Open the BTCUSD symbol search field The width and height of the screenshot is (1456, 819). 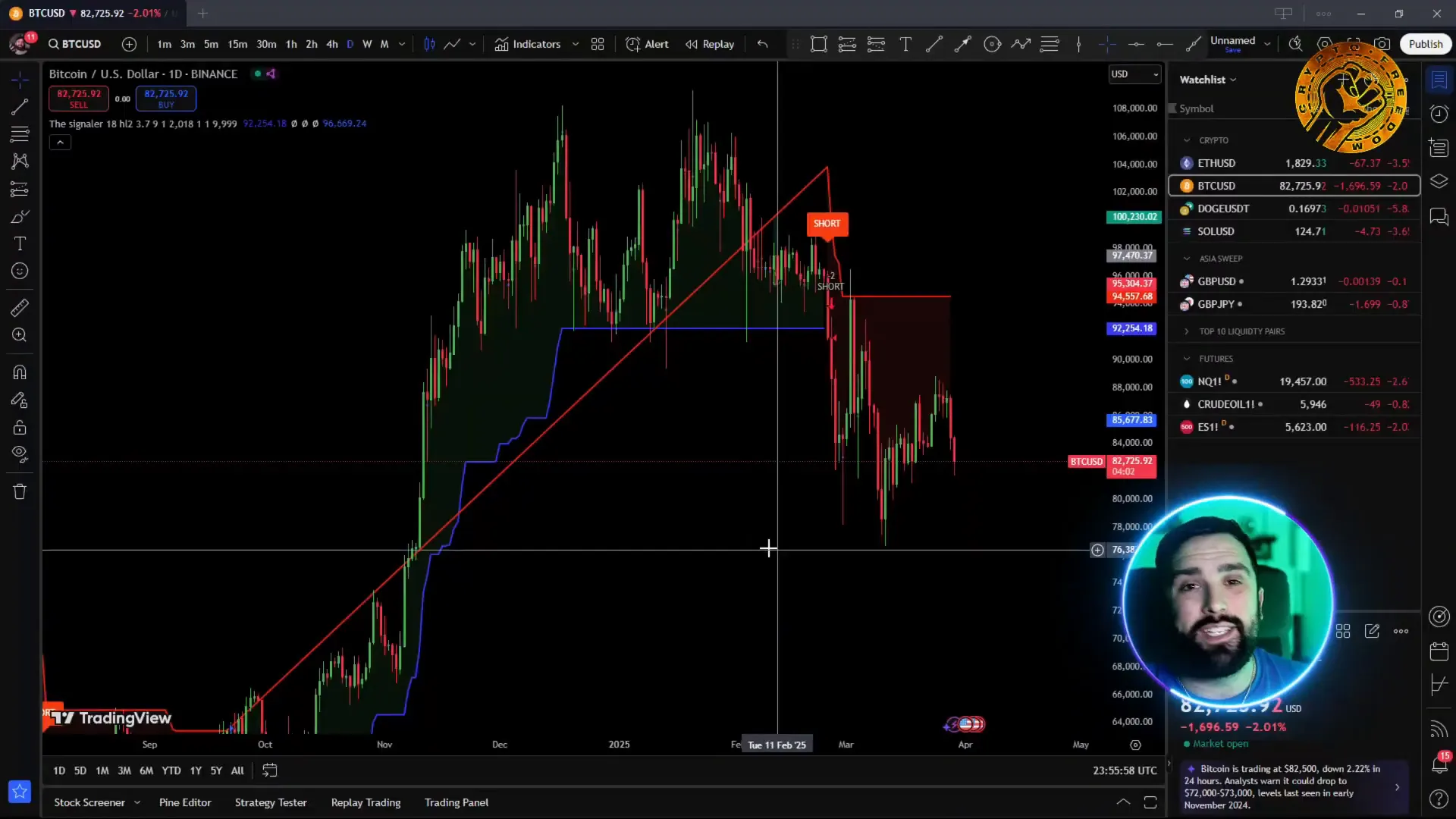(x=75, y=44)
